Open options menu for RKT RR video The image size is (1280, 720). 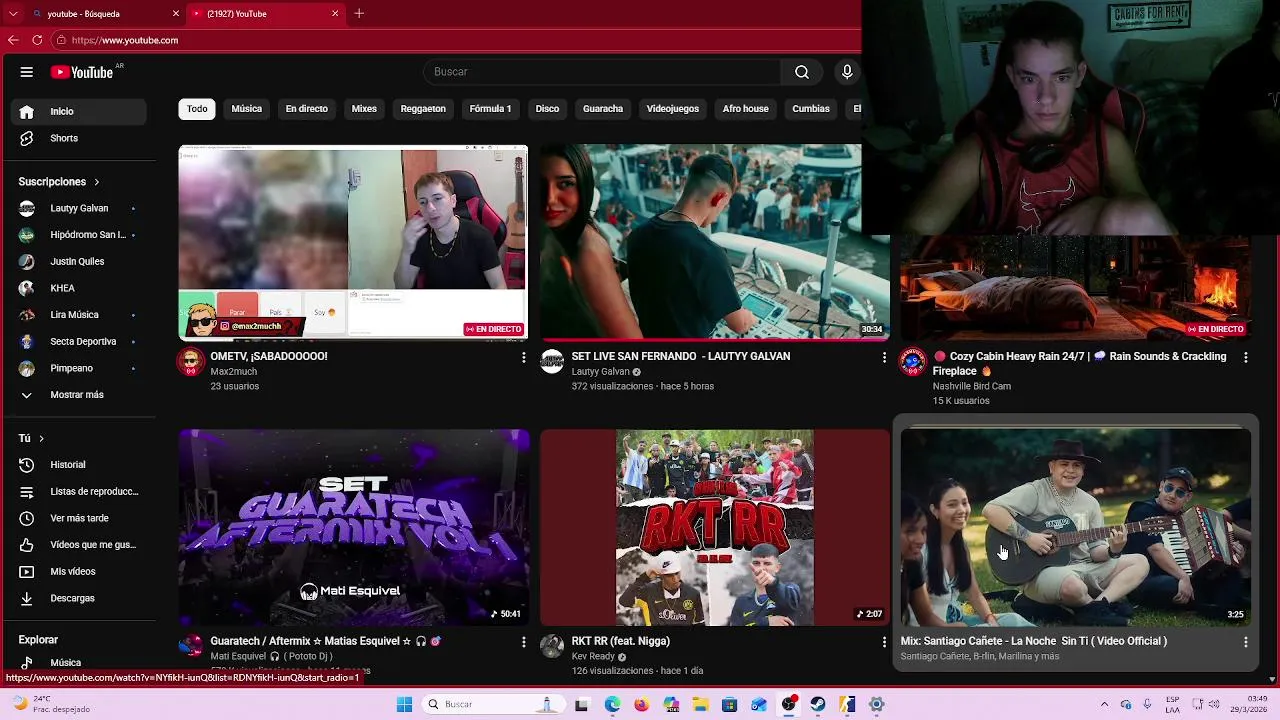click(x=884, y=642)
